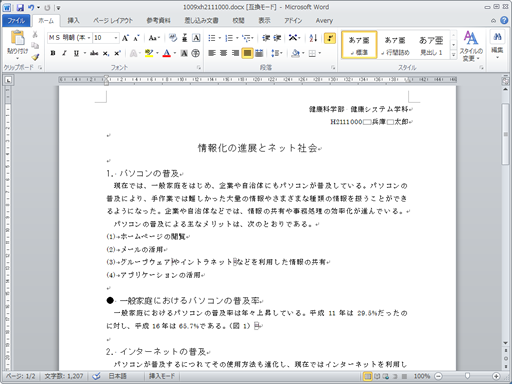
Task: Click the red font color A button
Action: coord(167,53)
